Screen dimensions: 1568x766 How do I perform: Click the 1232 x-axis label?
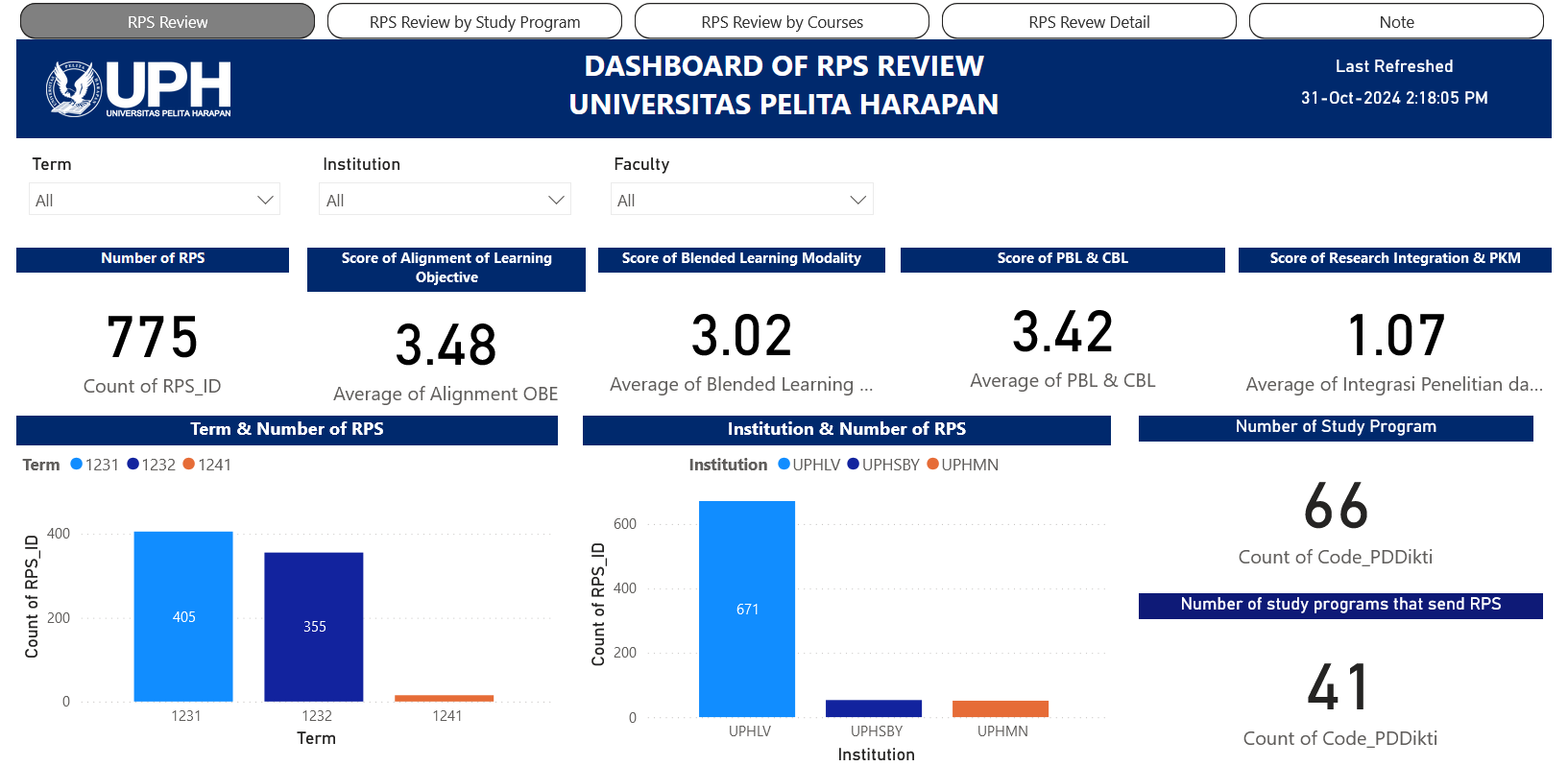[x=317, y=716]
